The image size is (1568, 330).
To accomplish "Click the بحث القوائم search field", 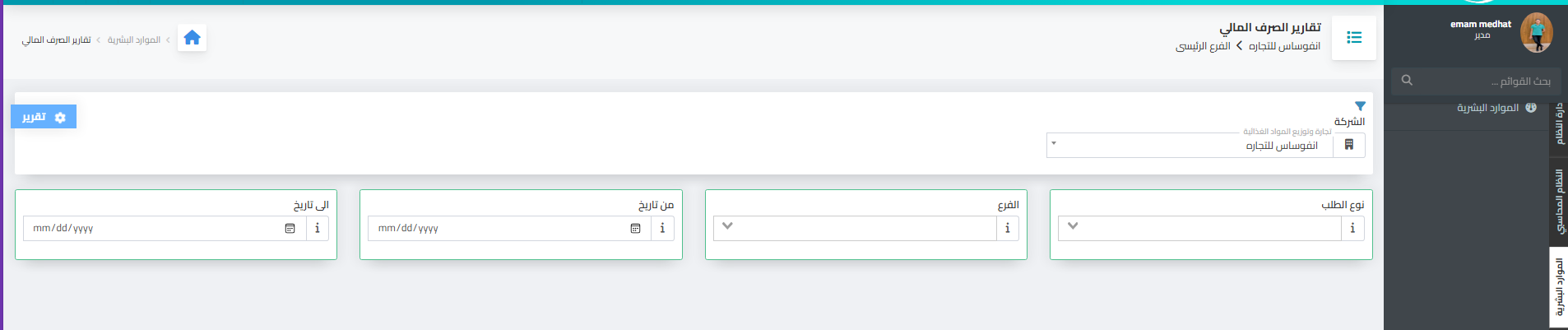I will pos(1476,81).
